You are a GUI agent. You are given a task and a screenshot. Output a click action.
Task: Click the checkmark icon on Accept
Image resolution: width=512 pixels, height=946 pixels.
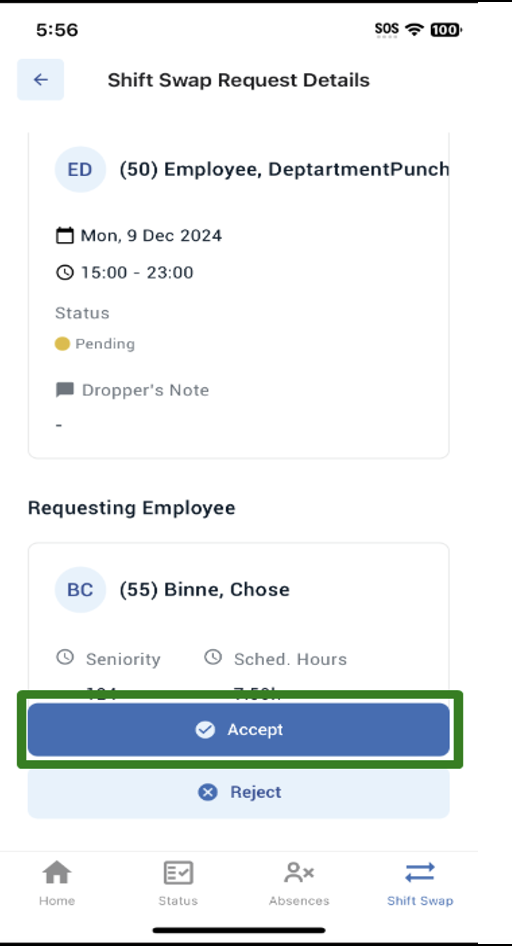coord(205,730)
